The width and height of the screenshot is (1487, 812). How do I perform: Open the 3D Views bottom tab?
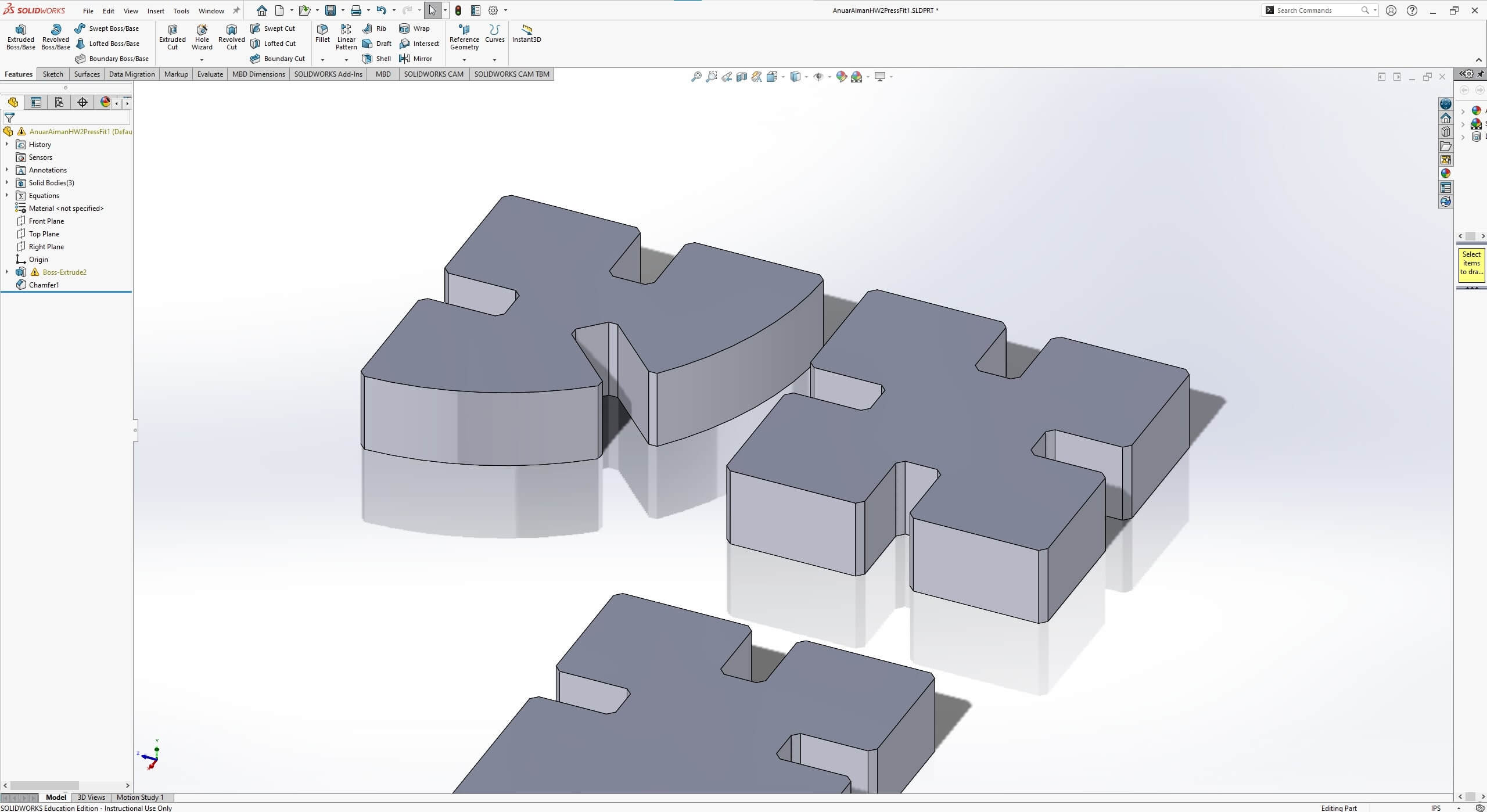point(91,797)
